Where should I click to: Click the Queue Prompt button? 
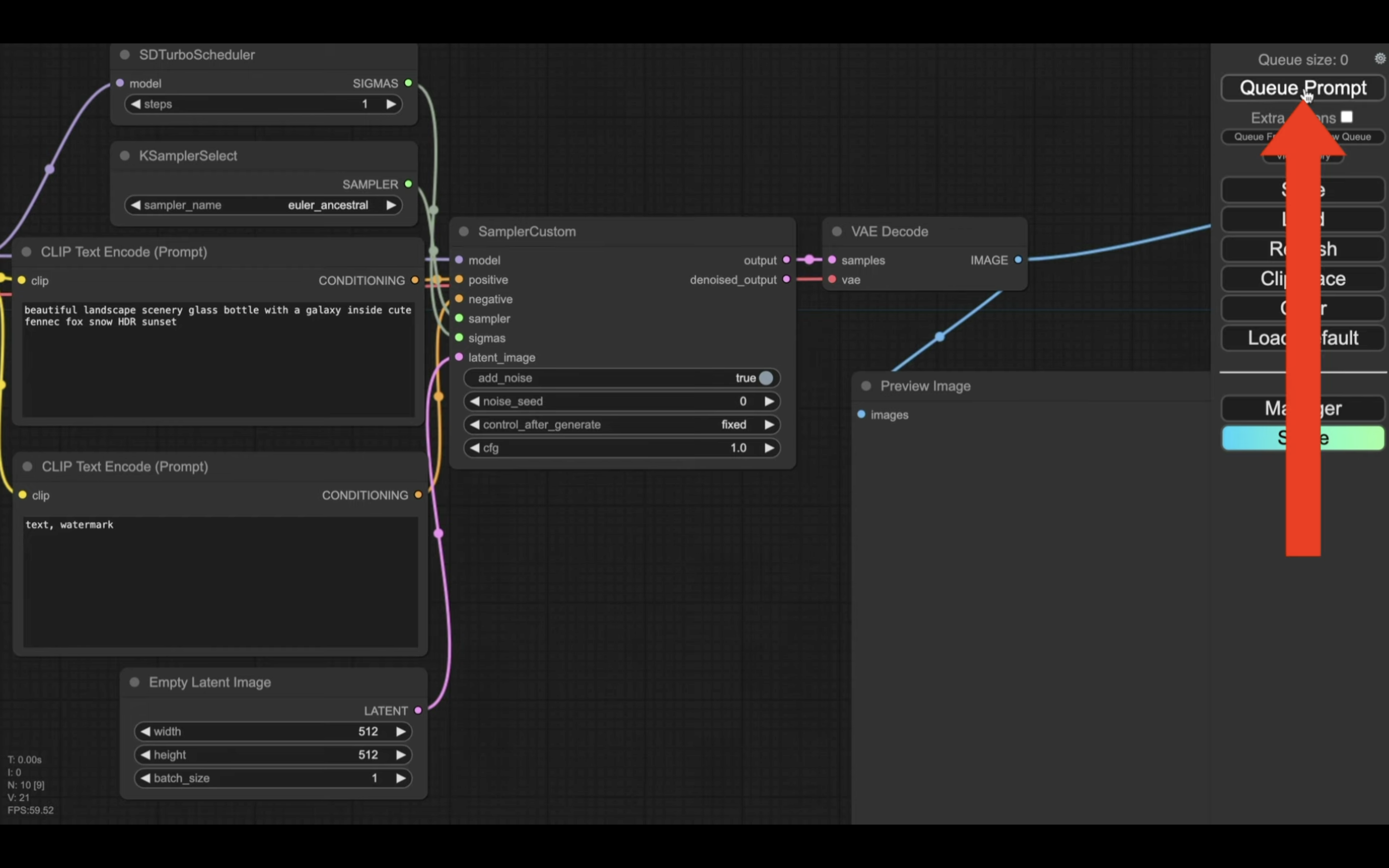1303,88
